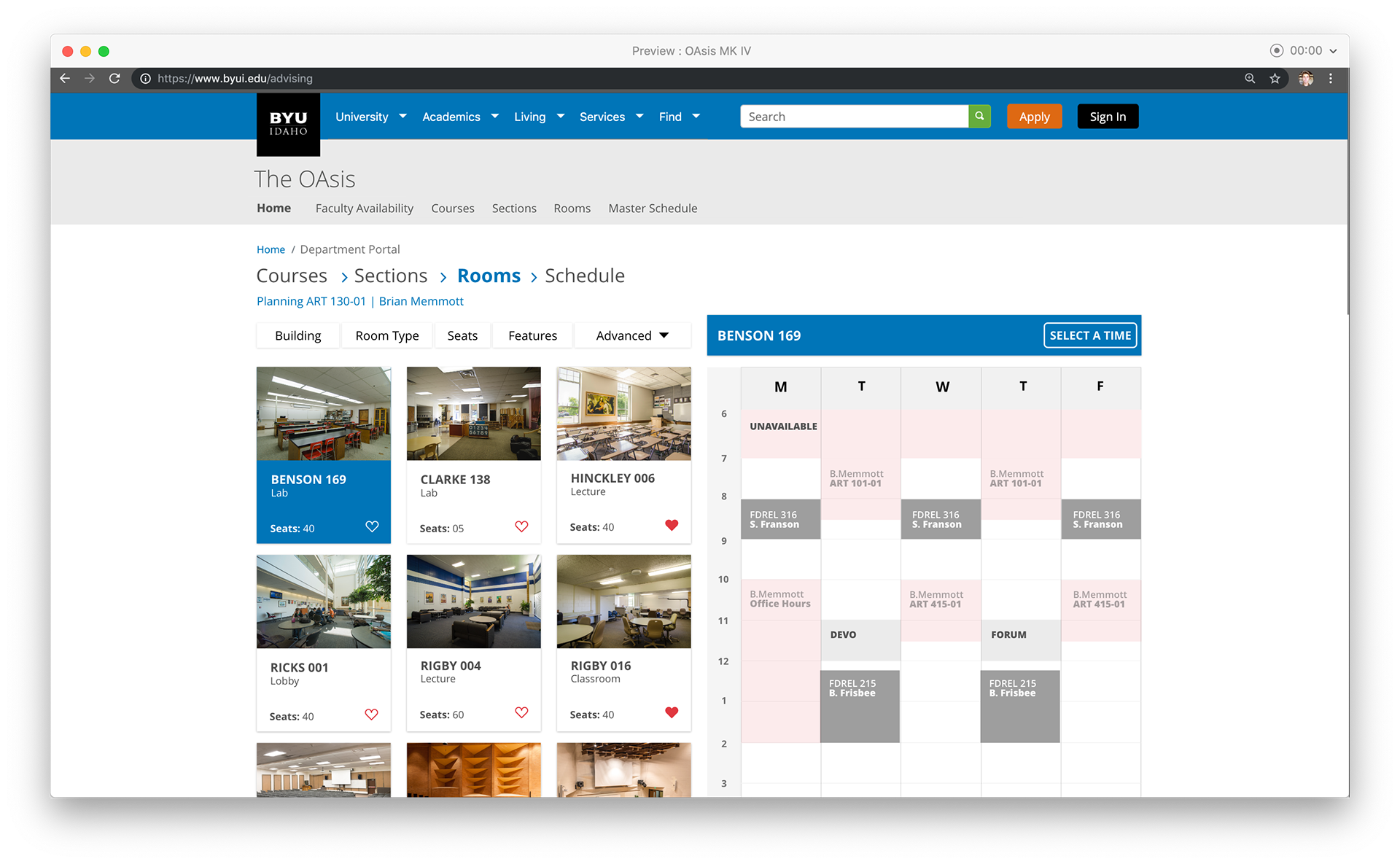Click the FORUM block on Thursday

point(1021,640)
